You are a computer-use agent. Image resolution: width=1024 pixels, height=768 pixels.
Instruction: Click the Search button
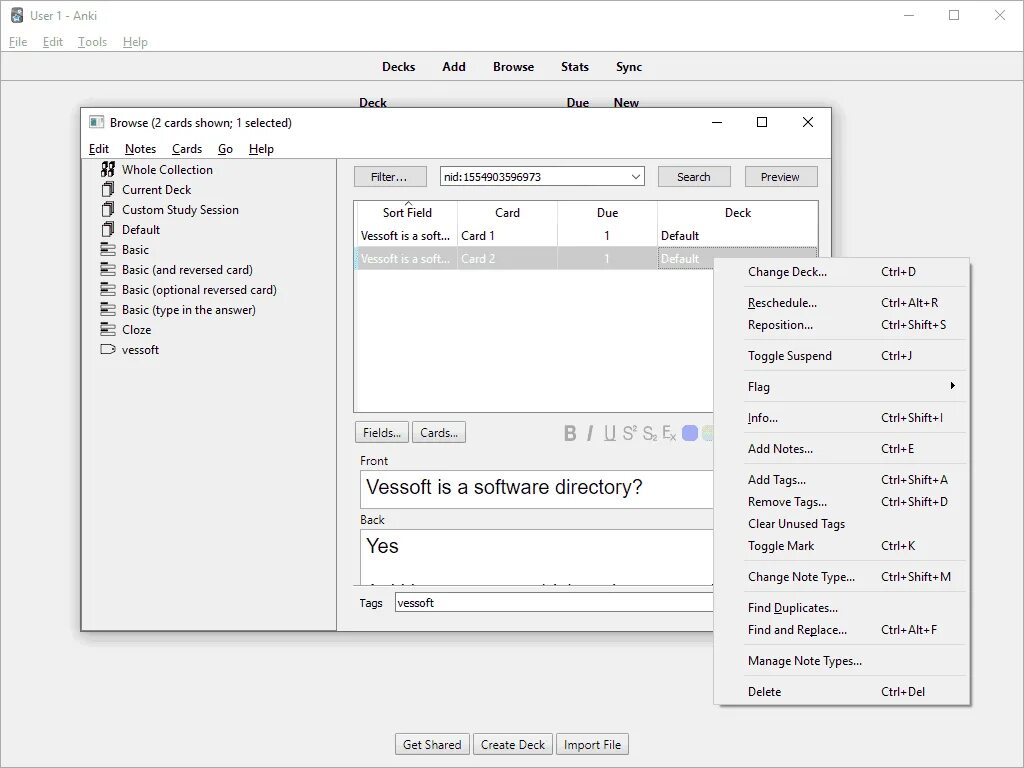coord(694,176)
